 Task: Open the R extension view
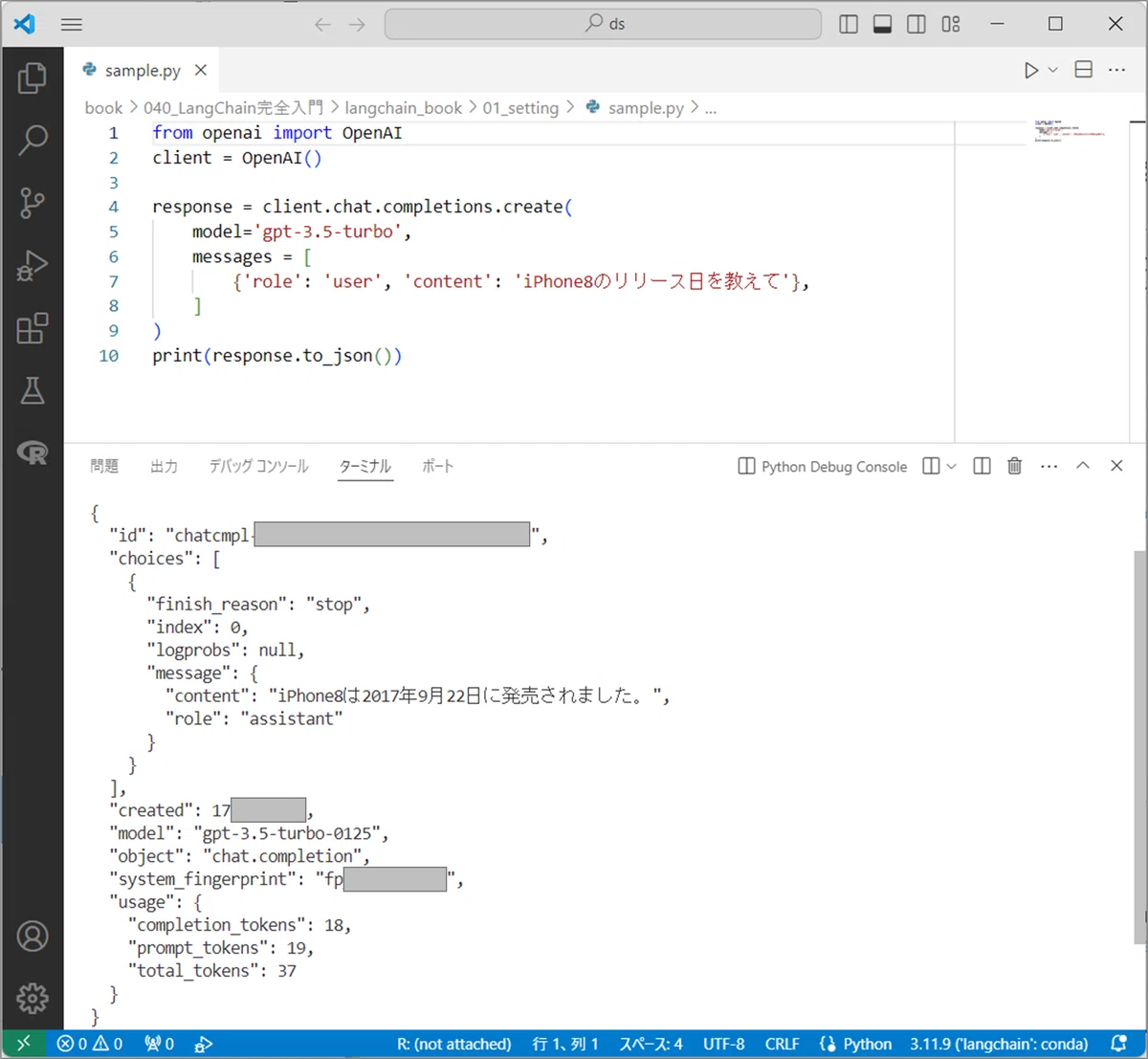click(33, 452)
